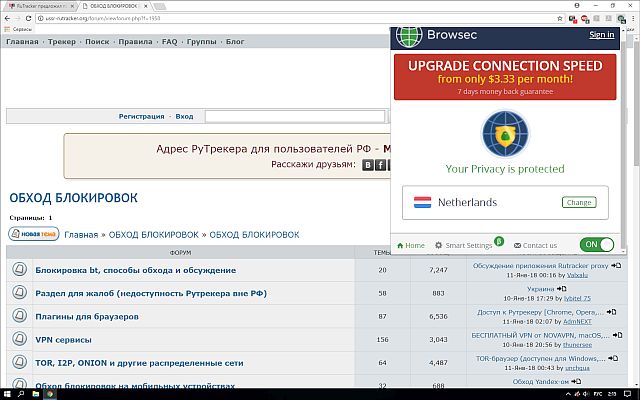This screenshot has width=640, height=400.
Task: Open Правила in forum navigation
Action: (x=135, y=42)
